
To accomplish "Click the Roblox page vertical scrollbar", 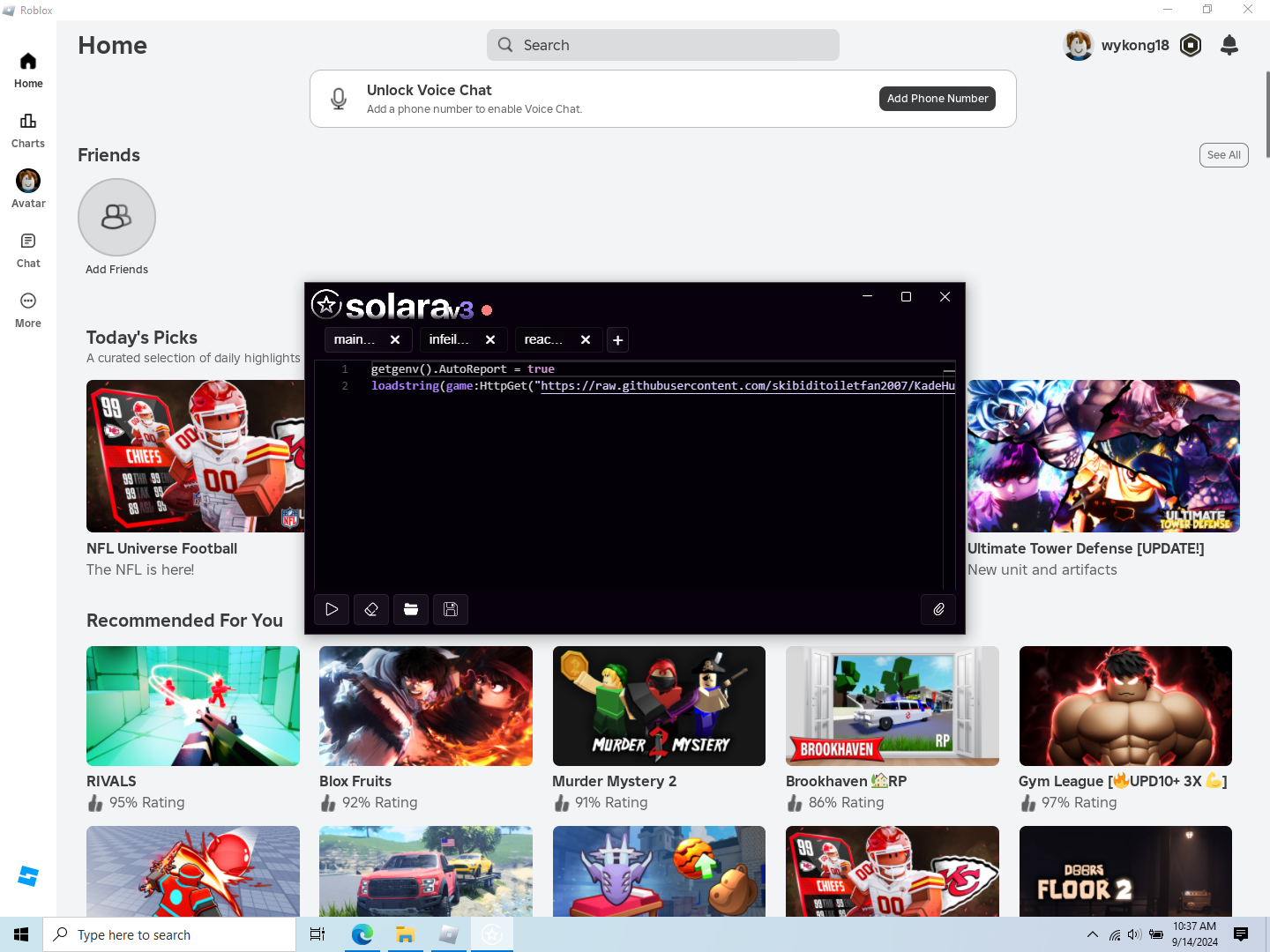I will [1267, 115].
